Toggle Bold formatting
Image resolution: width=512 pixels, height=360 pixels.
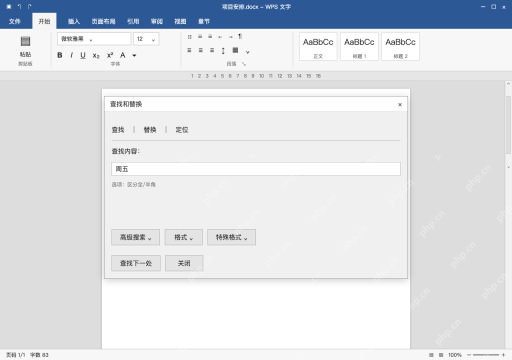click(x=60, y=55)
